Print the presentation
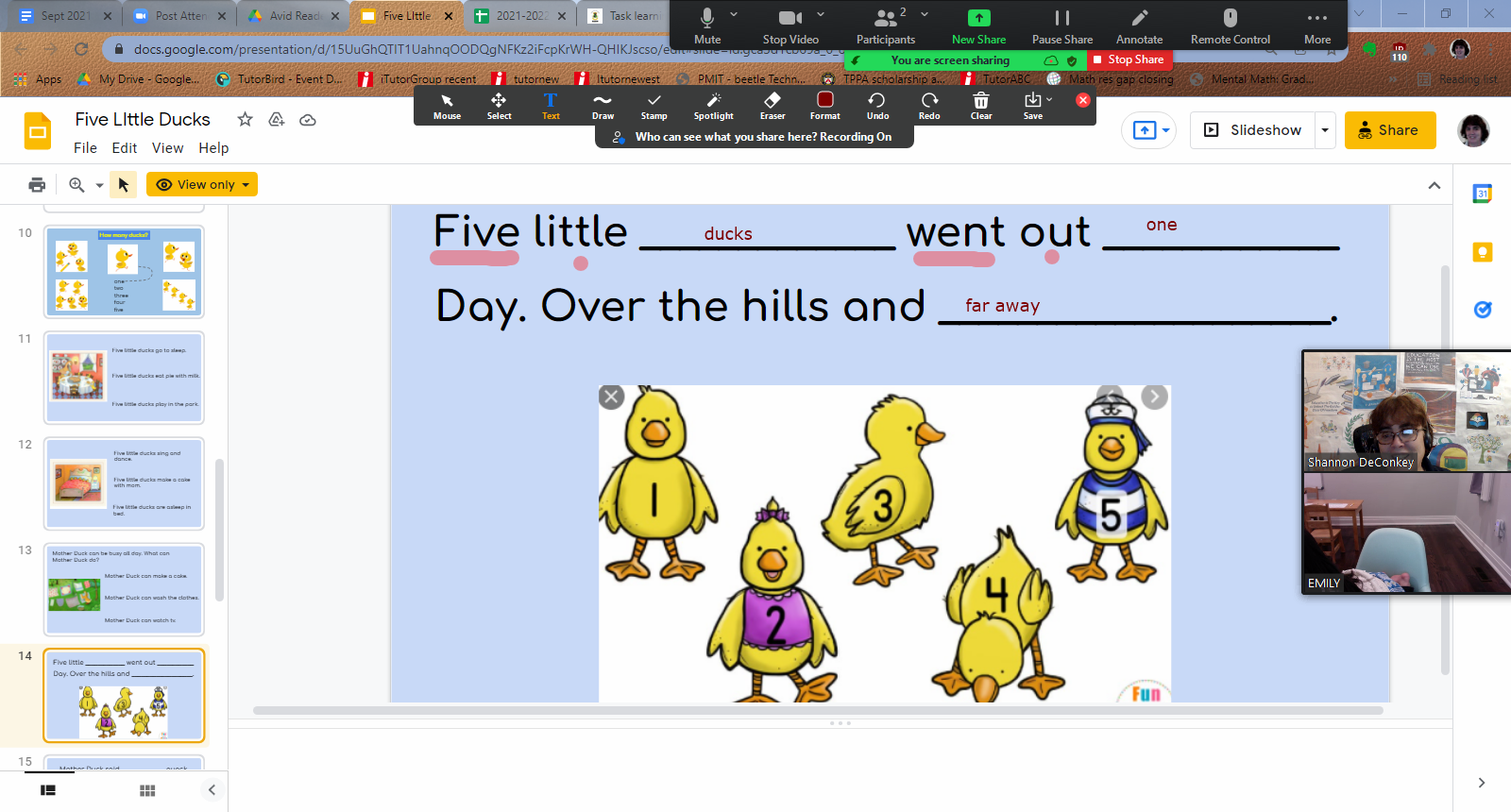Viewport: 1511px width, 812px height. [x=37, y=185]
